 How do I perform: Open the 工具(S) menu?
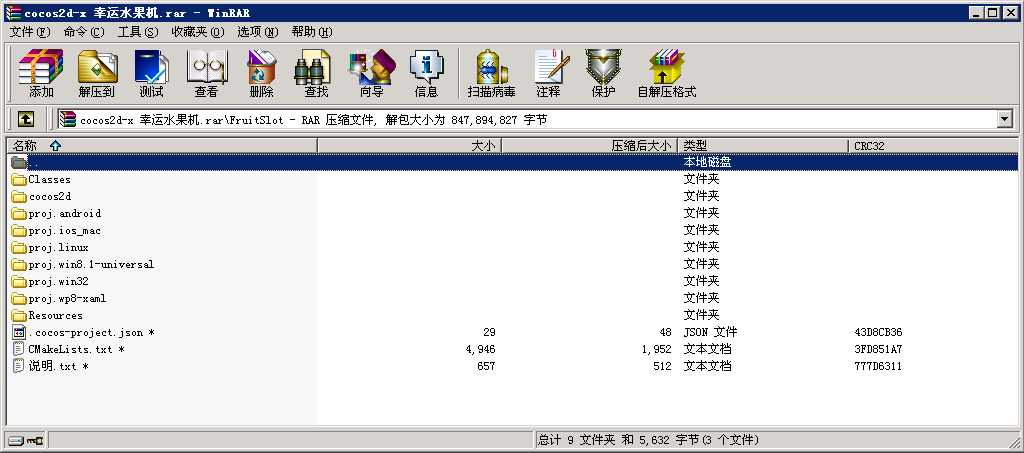tap(138, 32)
